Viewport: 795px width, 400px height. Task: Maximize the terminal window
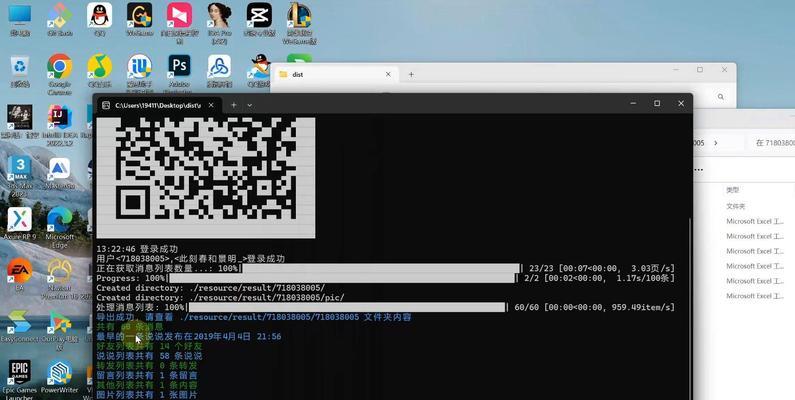[x=657, y=103]
